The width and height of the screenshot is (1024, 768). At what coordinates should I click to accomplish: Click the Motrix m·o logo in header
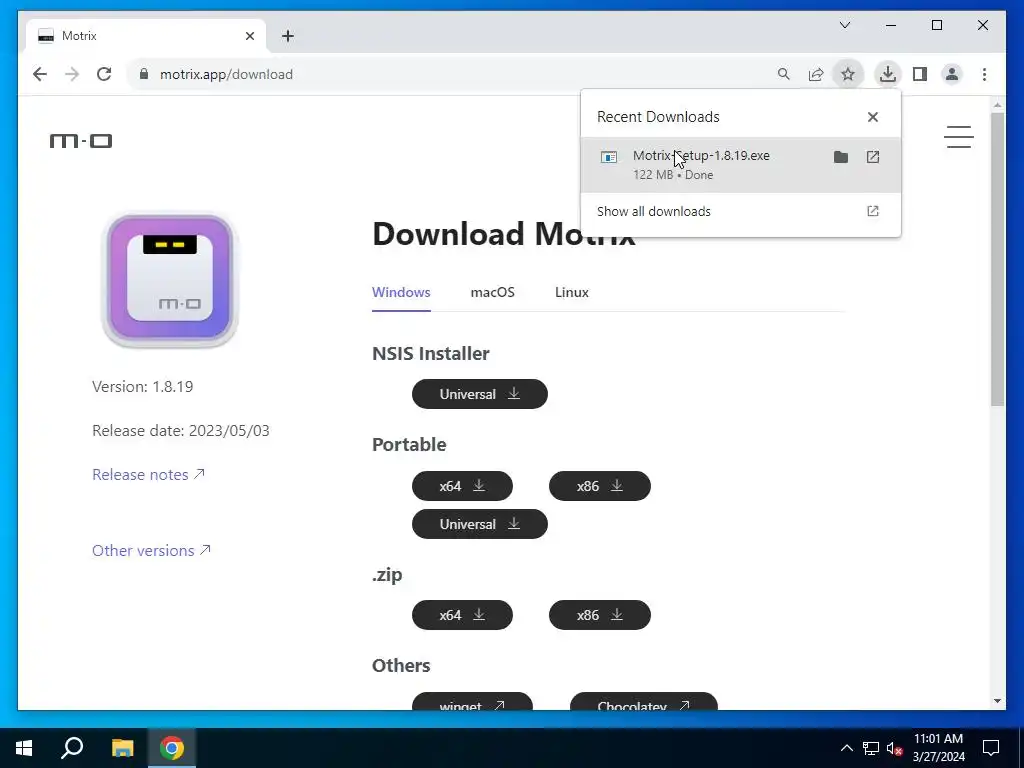(81, 140)
